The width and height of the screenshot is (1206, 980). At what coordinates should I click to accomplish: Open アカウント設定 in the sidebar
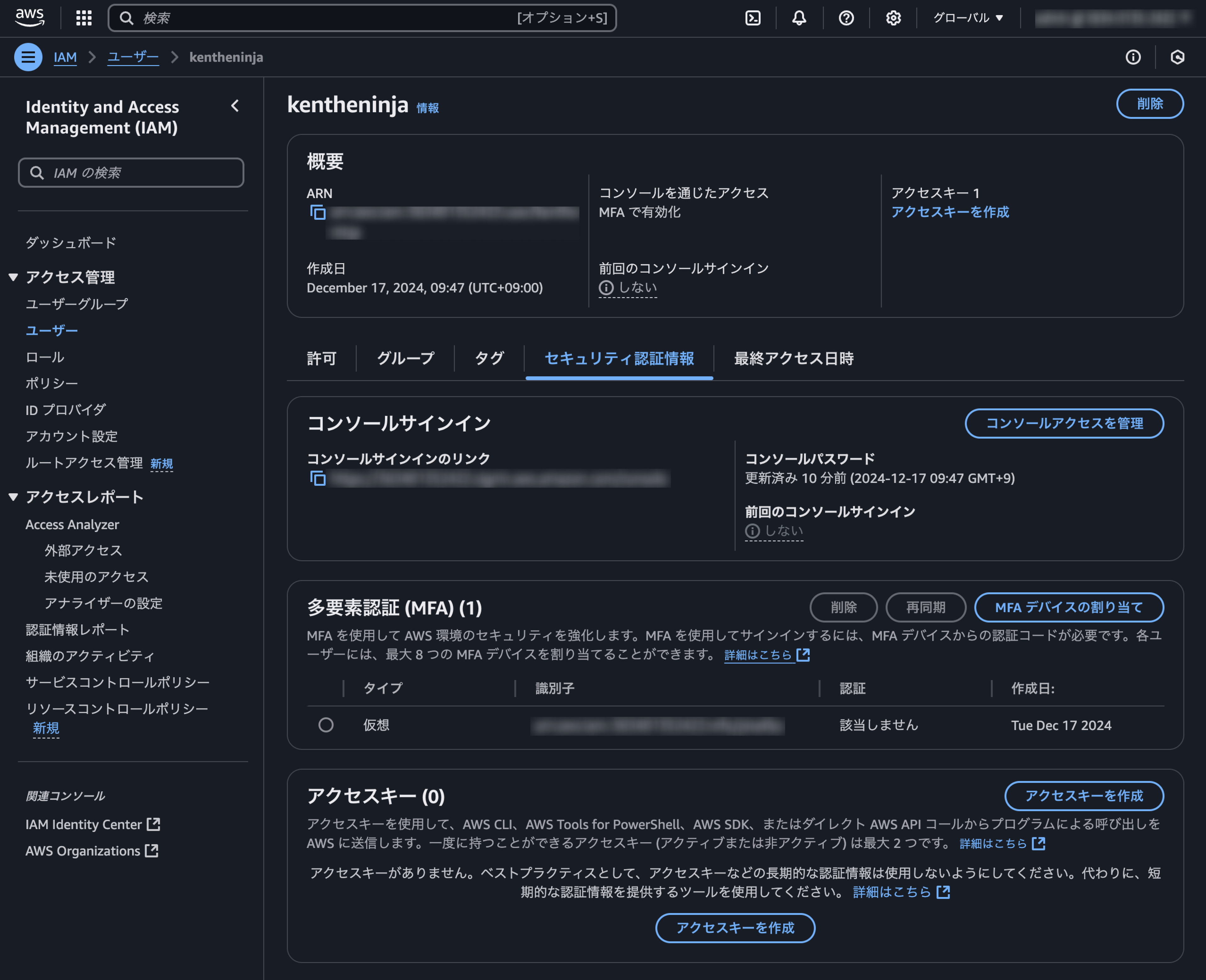(71, 436)
